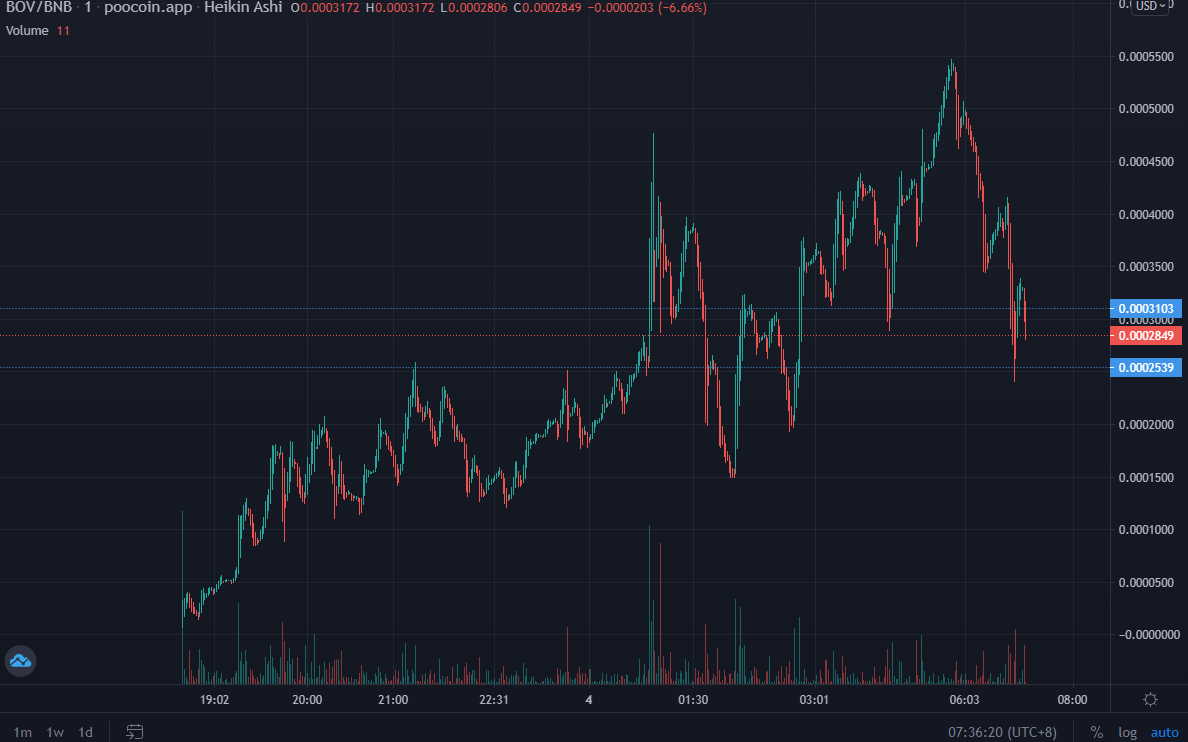Click the 20:00 time axis label
The height and width of the screenshot is (742, 1188).
307,700
